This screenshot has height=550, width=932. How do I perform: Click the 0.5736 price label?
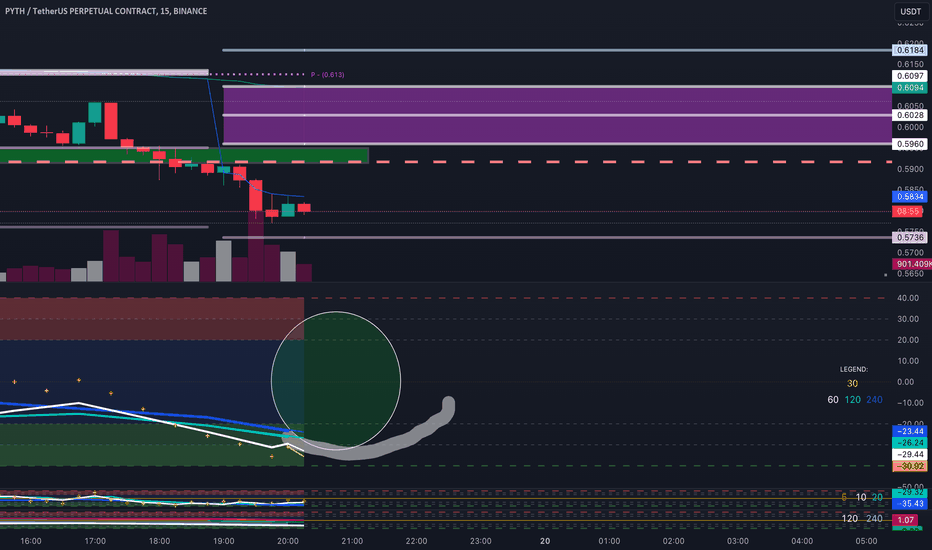tap(910, 237)
